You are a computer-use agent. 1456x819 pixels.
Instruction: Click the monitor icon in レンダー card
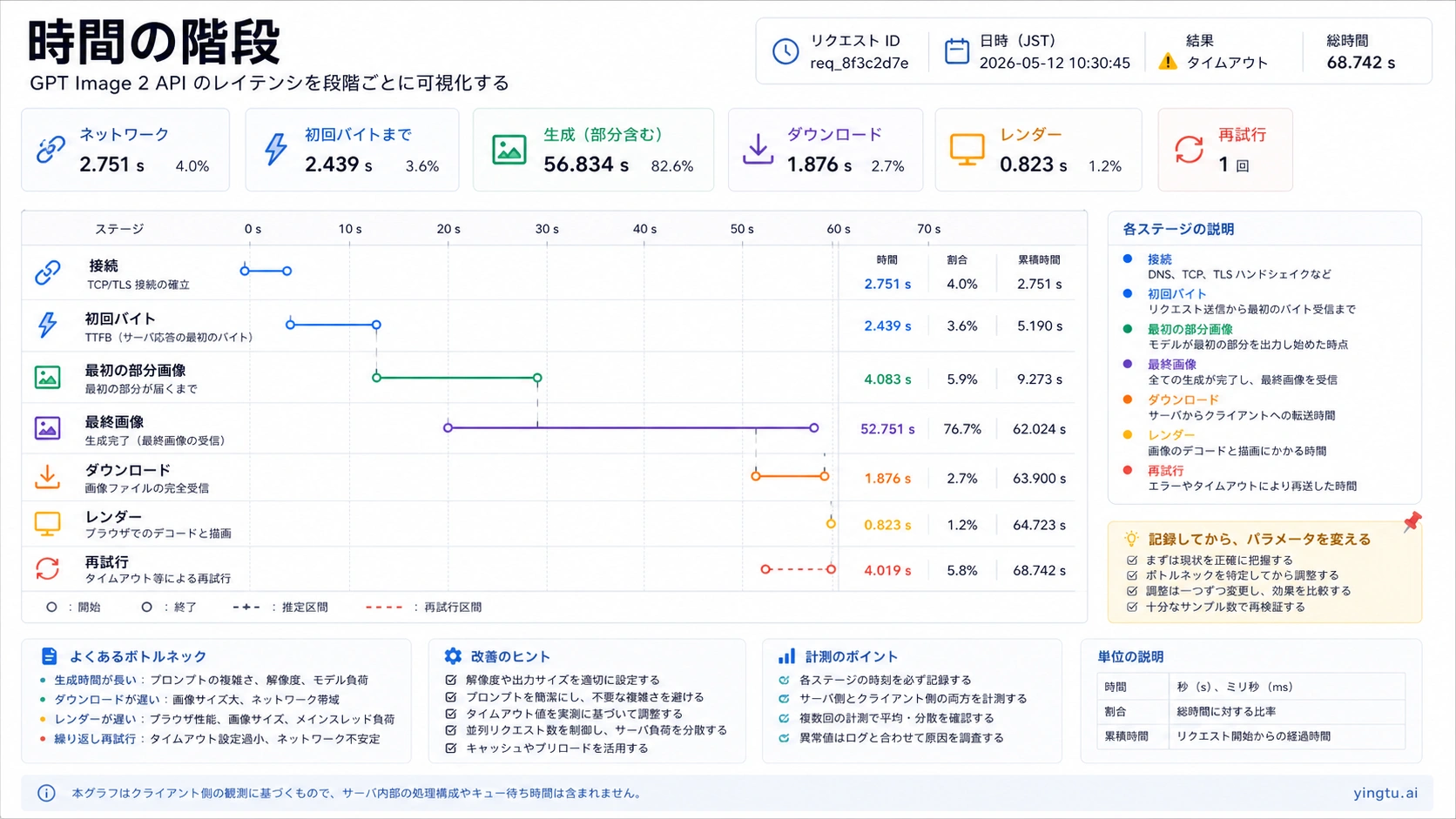tap(967, 150)
